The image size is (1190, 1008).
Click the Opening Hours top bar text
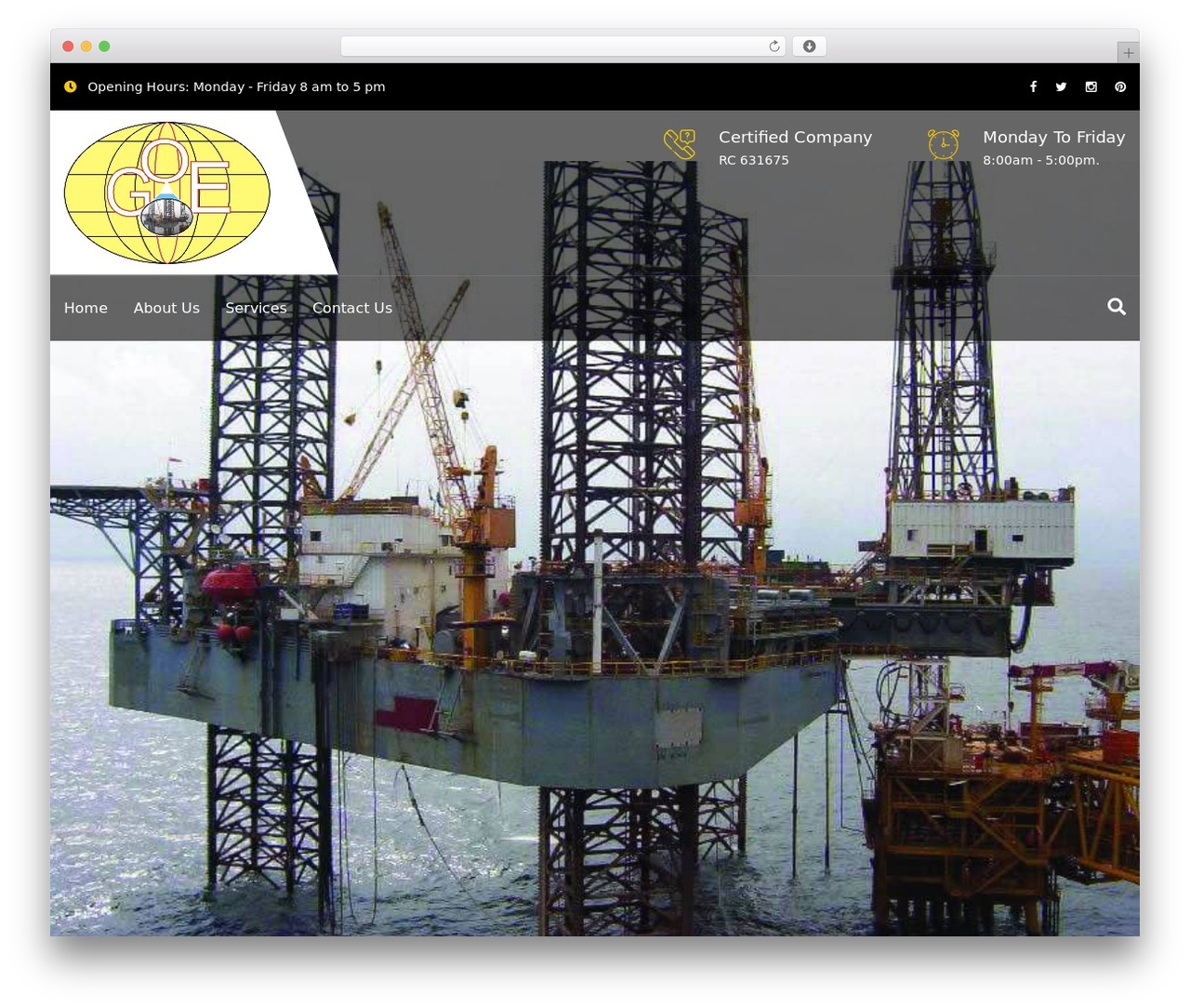pyautogui.click(x=236, y=86)
